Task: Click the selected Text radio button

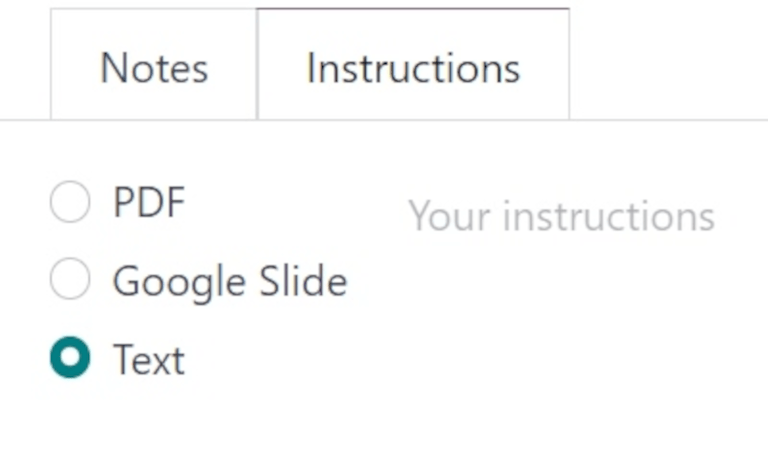Action: tap(70, 358)
